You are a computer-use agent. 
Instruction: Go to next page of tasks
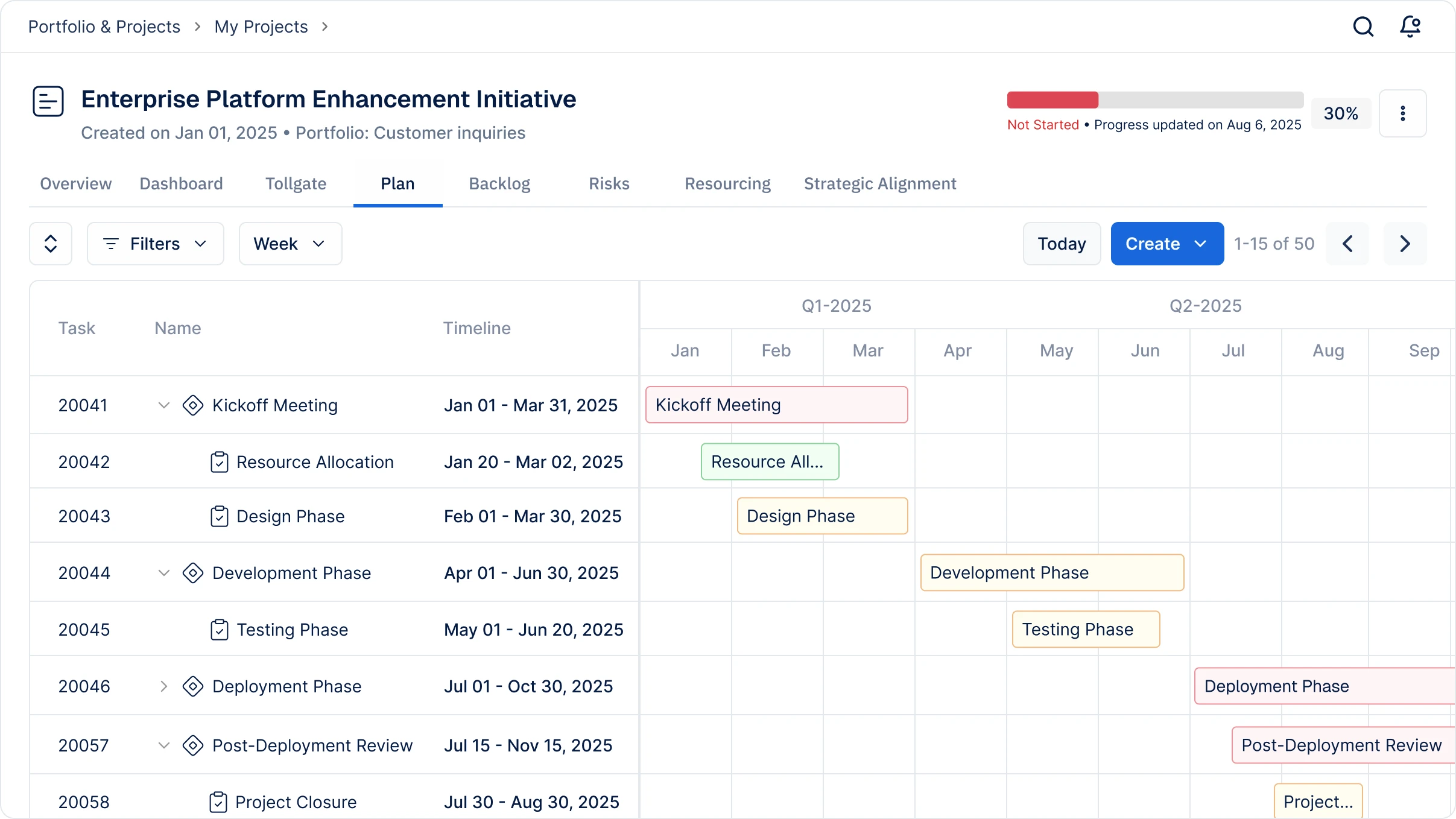pos(1405,244)
